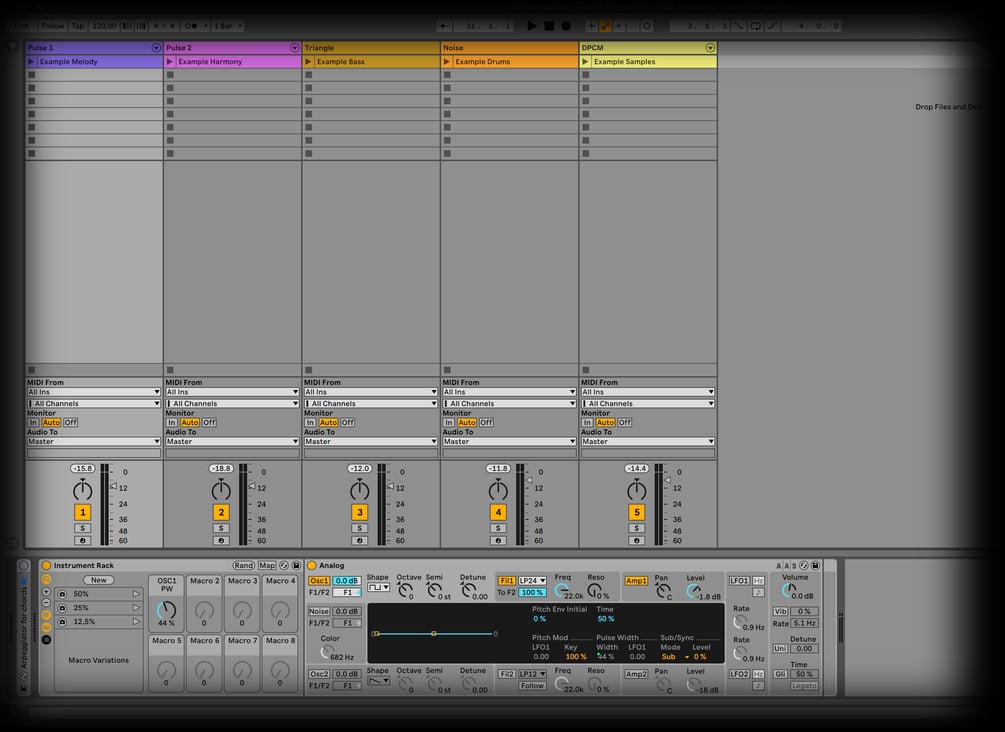Image resolution: width=1005 pixels, height=732 pixels.
Task: Select the Osc1 section tab
Action: pyautogui.click(x=319, y=581)
